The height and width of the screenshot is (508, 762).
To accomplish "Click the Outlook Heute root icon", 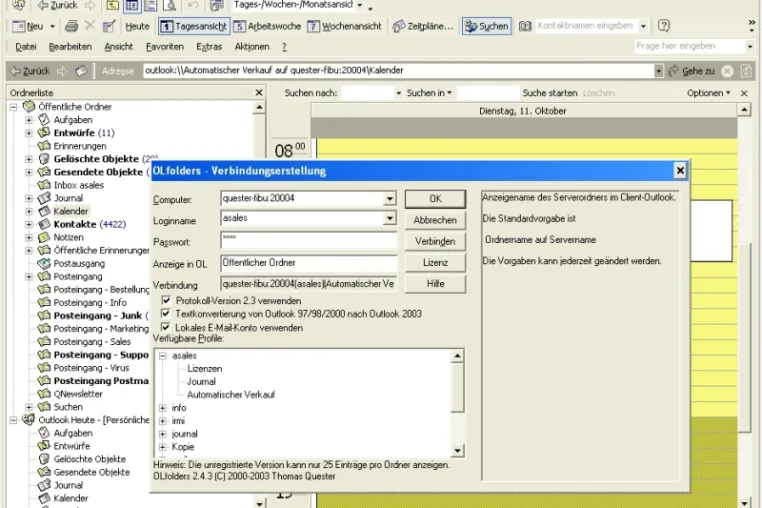I will 29,420.
